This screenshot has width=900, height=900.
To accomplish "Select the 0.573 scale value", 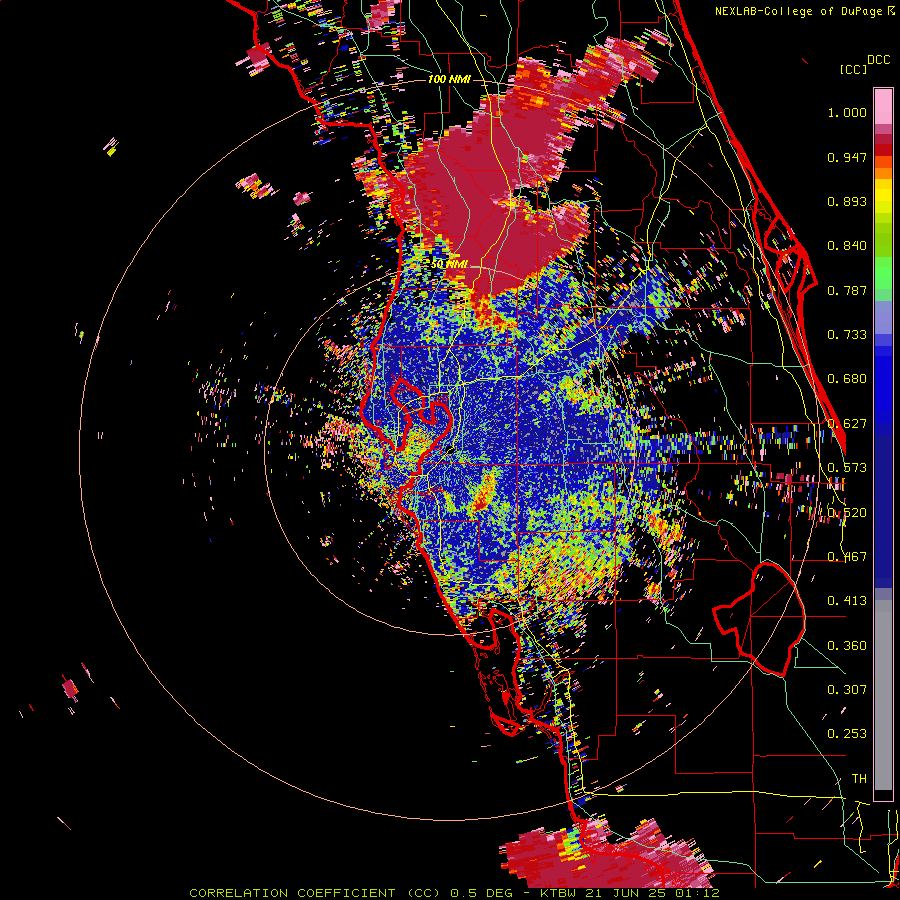I will pos(847,468).
